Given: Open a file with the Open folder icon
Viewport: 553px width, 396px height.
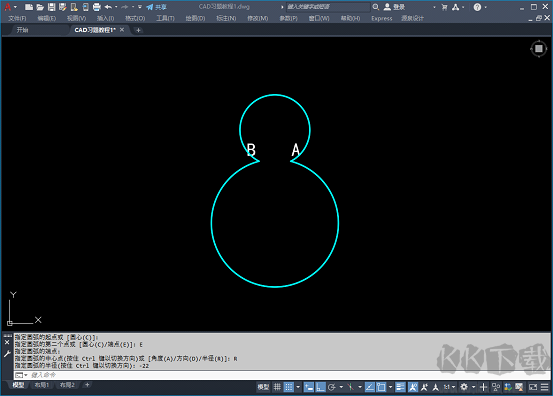Looking at the screenshot, I should coord(40,7).
